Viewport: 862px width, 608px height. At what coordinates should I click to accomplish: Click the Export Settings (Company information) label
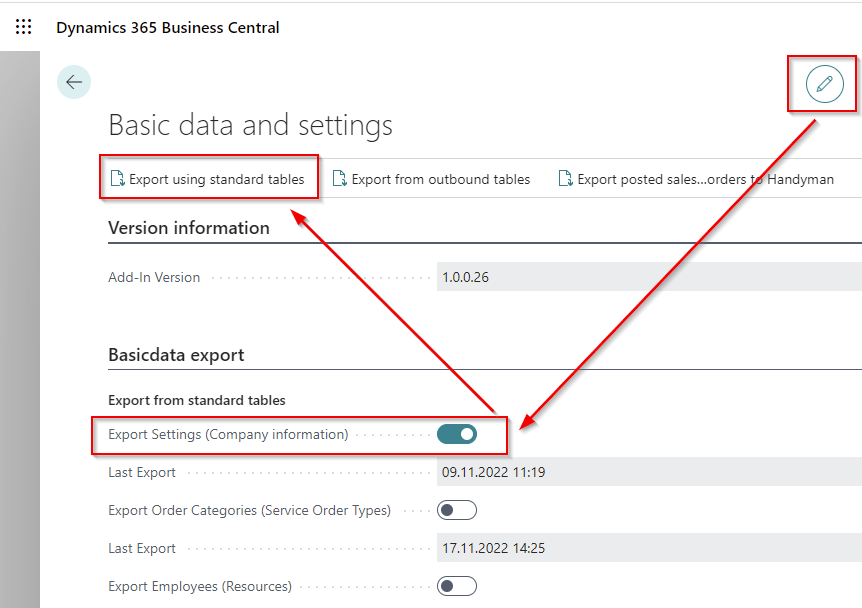click(228, 434)
